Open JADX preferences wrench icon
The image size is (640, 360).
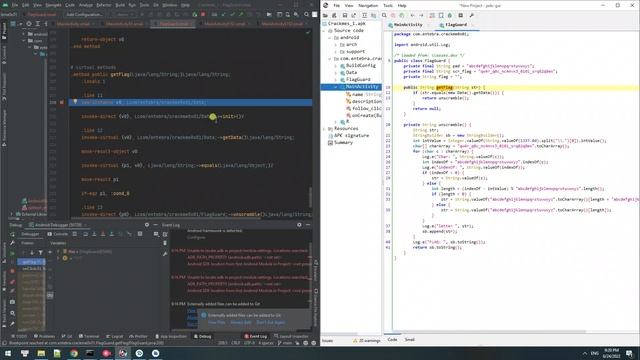[x=471, y=16]
